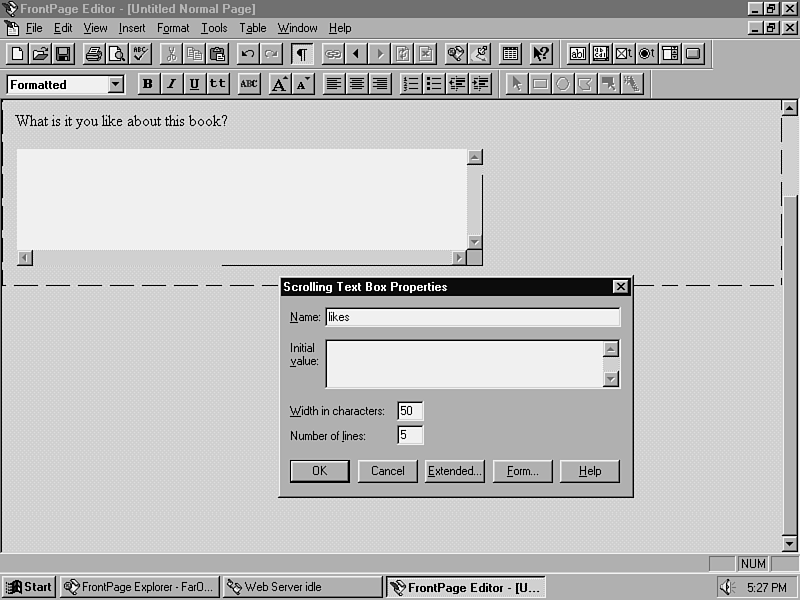Click the numbered list icon
800x600 pixels.
[410, 84]
